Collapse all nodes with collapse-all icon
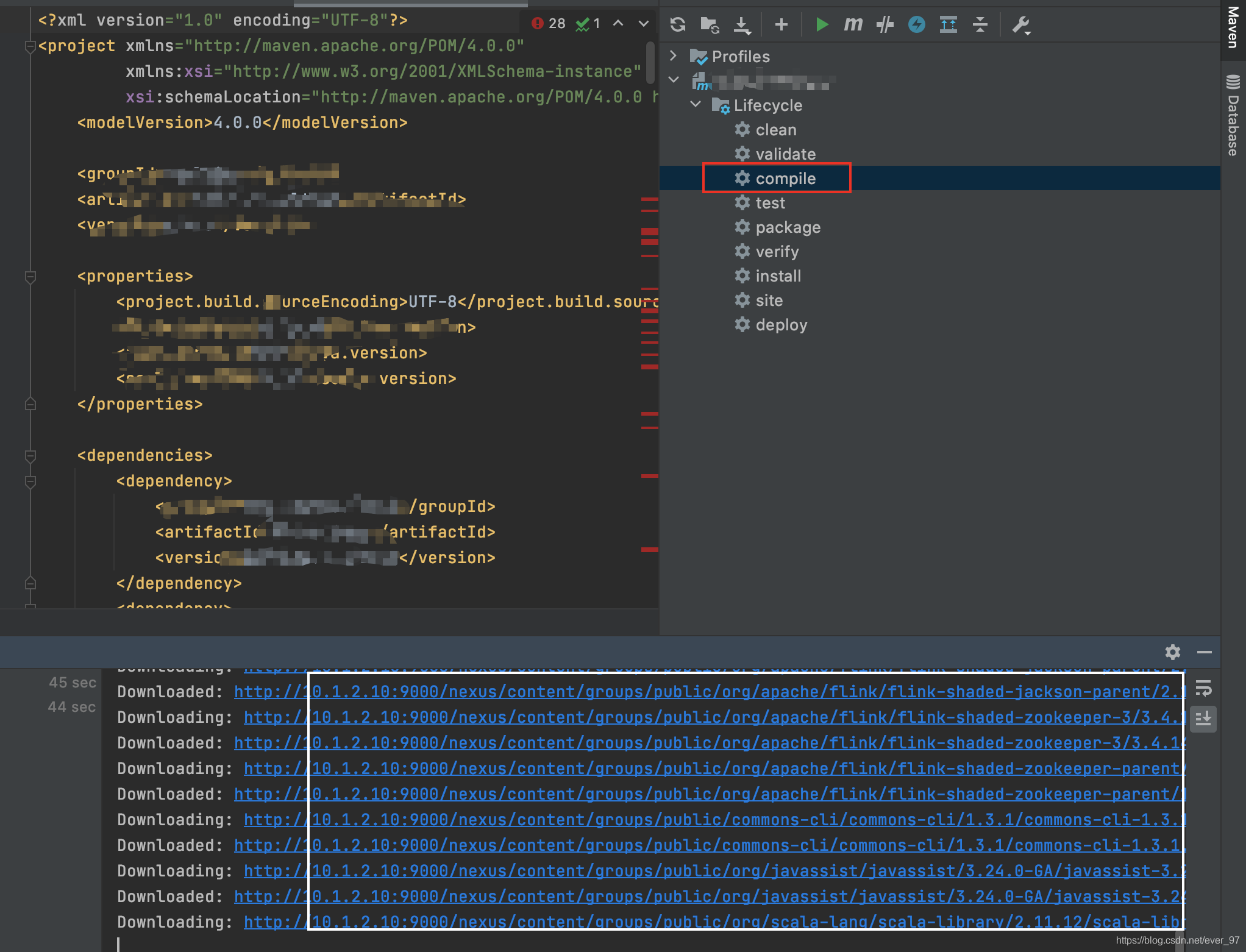1246x952 pixels. click(x=980, y=24)
